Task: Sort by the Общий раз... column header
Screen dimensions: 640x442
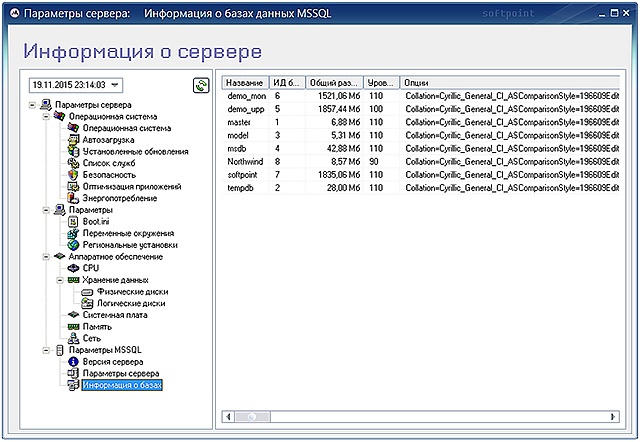Action: tap(334, 83)
